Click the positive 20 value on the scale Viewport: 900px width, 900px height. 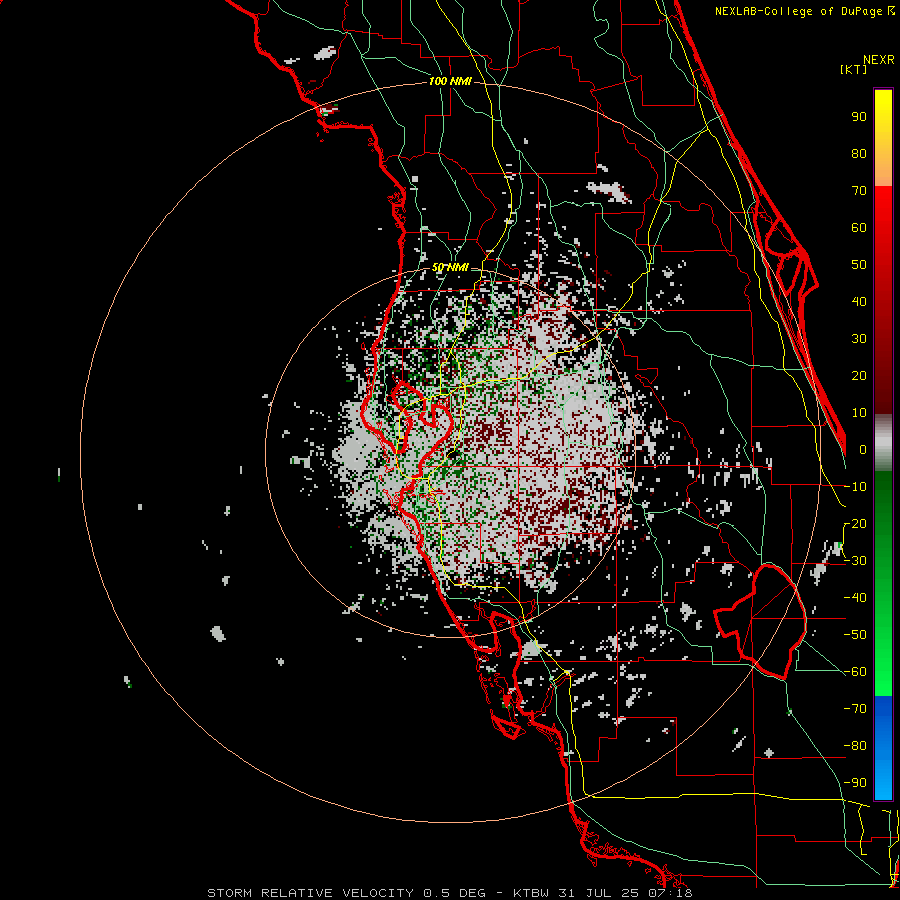[x=859, y=375]
